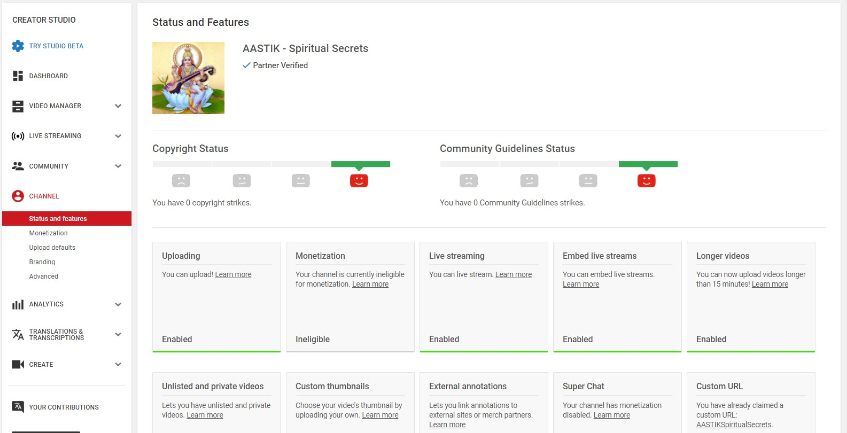Click the third grey face under Copyright Status
The width and height of the screenshot is (847, 433).
coord(301,180)
